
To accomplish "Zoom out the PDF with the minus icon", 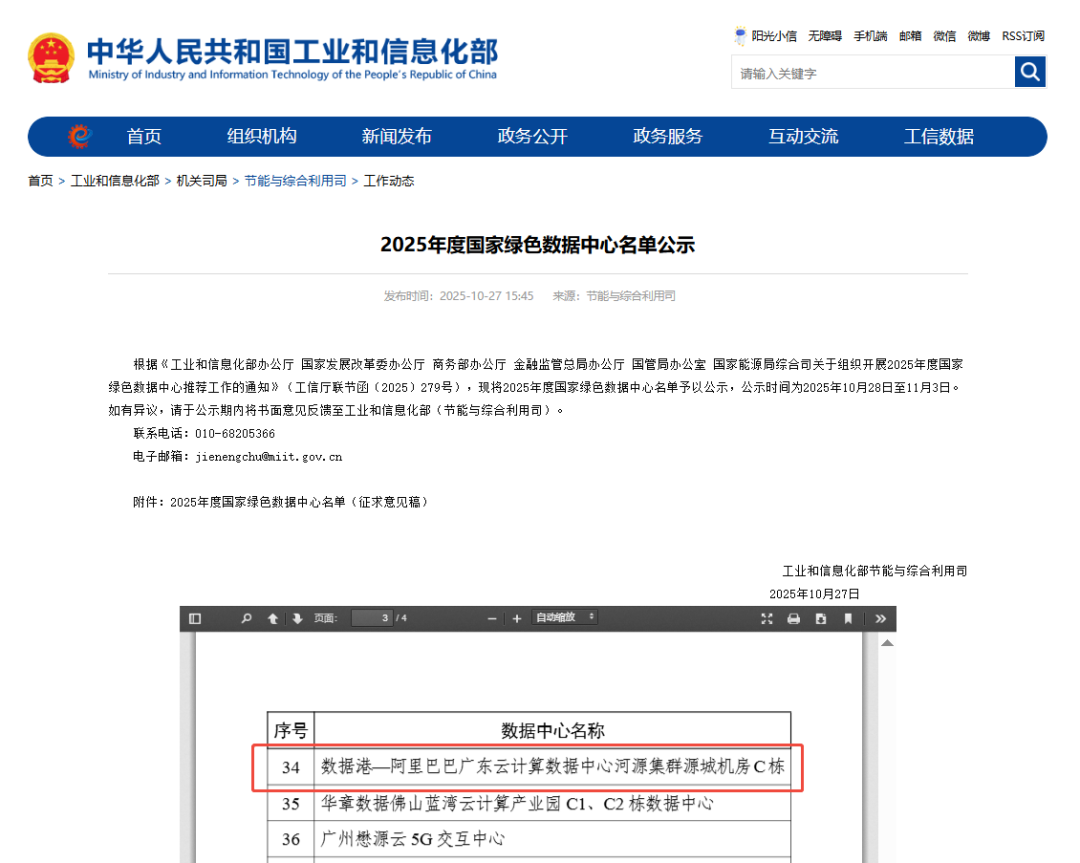I will [491, 617].
